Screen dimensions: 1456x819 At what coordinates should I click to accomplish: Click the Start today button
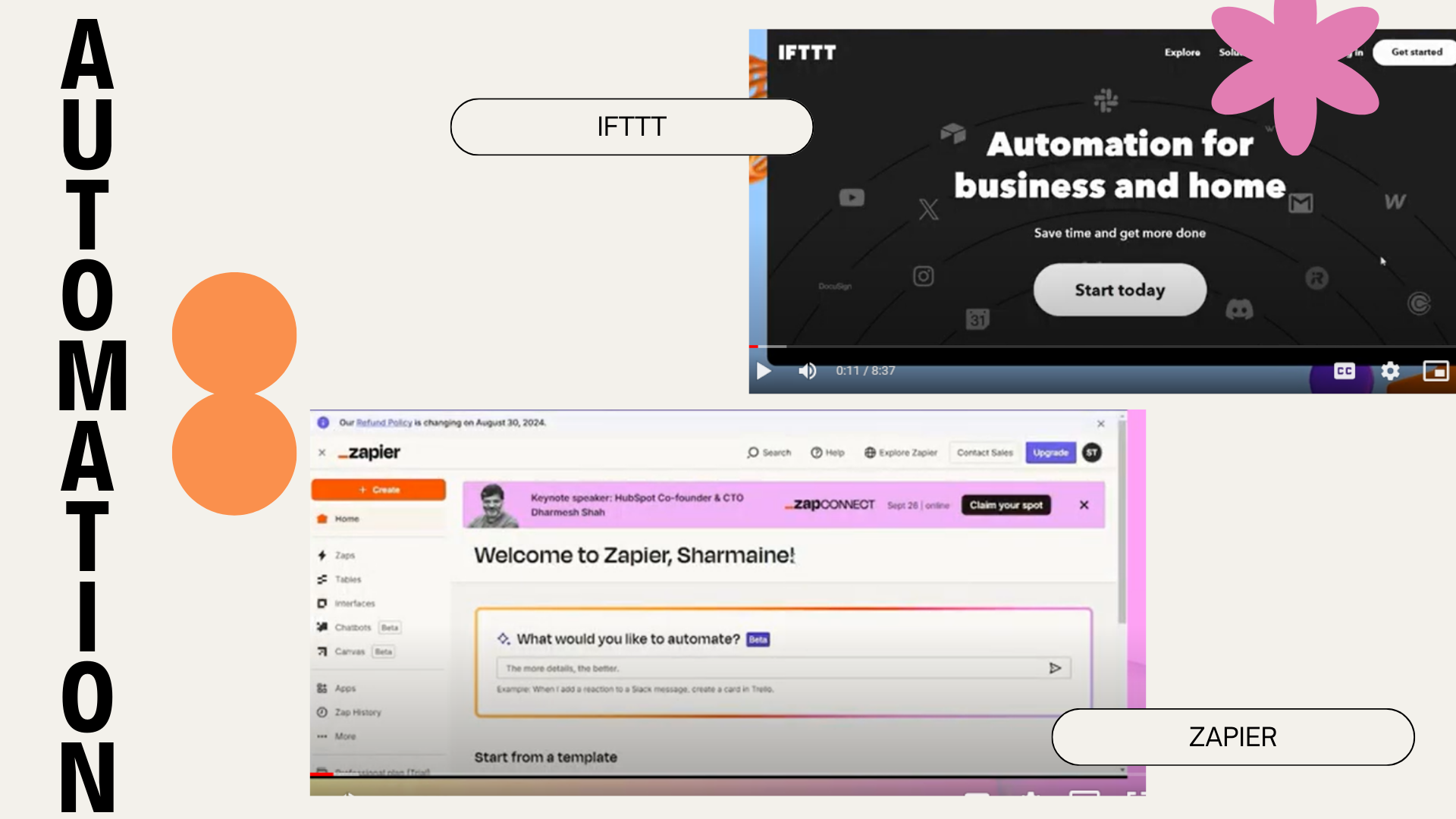tap(1119, 290)
